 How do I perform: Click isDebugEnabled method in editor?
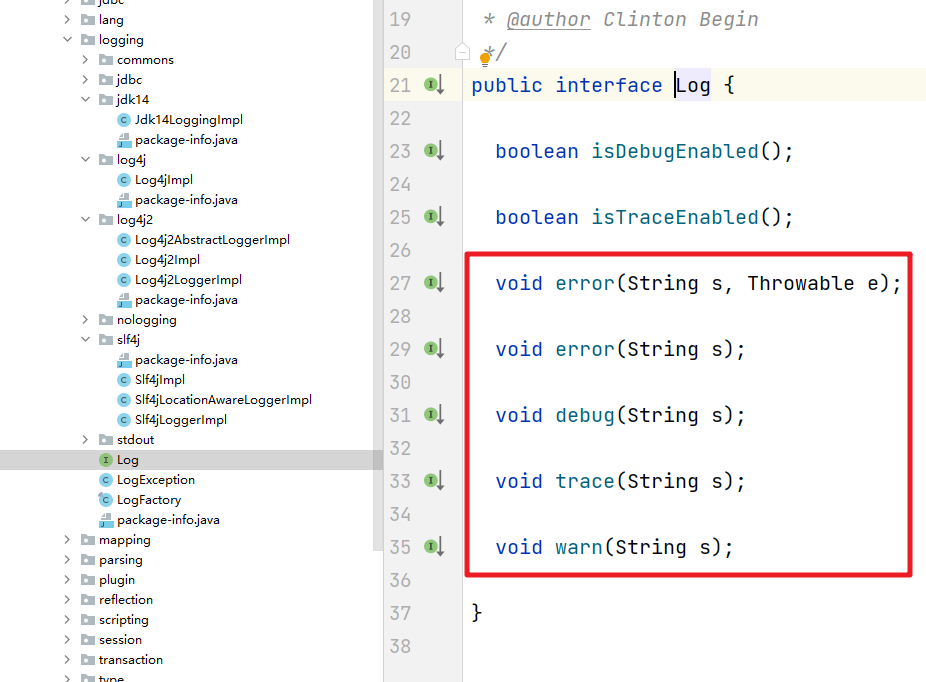[x=675, y=152]
